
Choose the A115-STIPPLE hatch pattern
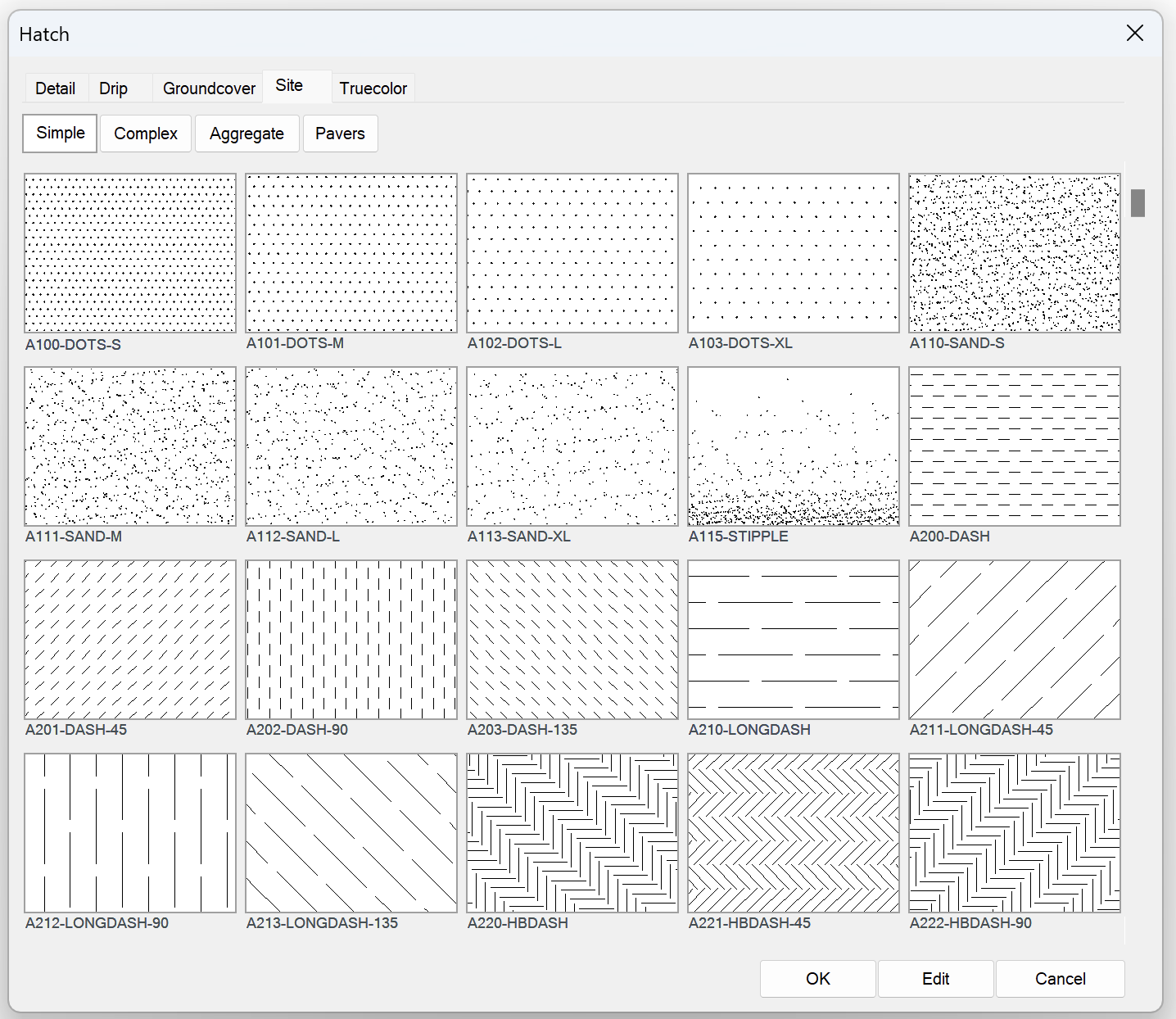[x=794, y=446]
